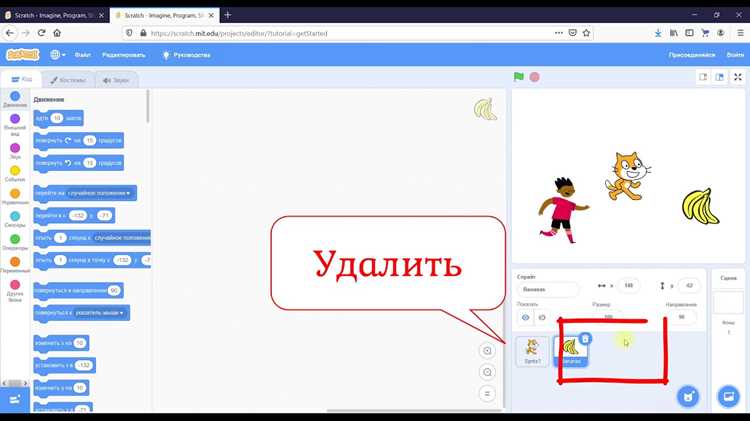Screen dimensions: 750x421
Task: Click the turn clockwise 15 degrees block
Action: click(78, 141)
